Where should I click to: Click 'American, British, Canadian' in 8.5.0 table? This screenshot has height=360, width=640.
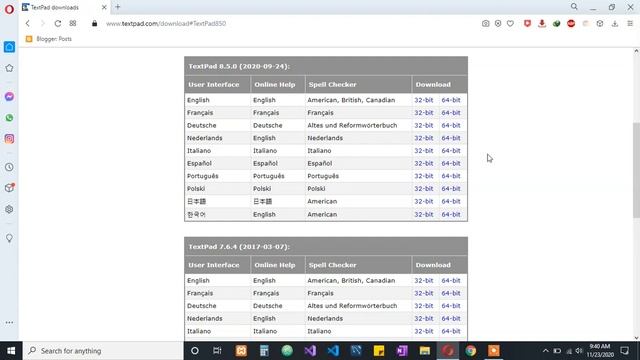pos(351,100)
